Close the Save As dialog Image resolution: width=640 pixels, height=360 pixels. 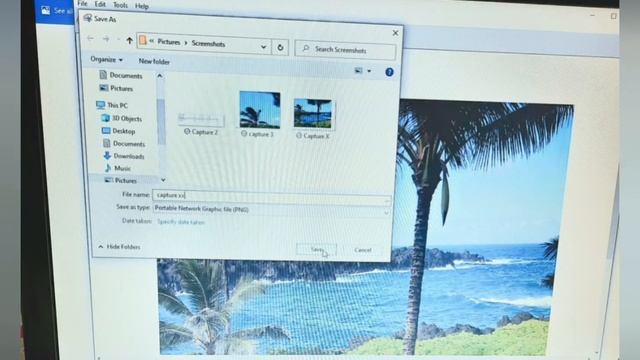click(x=395, y=33)
